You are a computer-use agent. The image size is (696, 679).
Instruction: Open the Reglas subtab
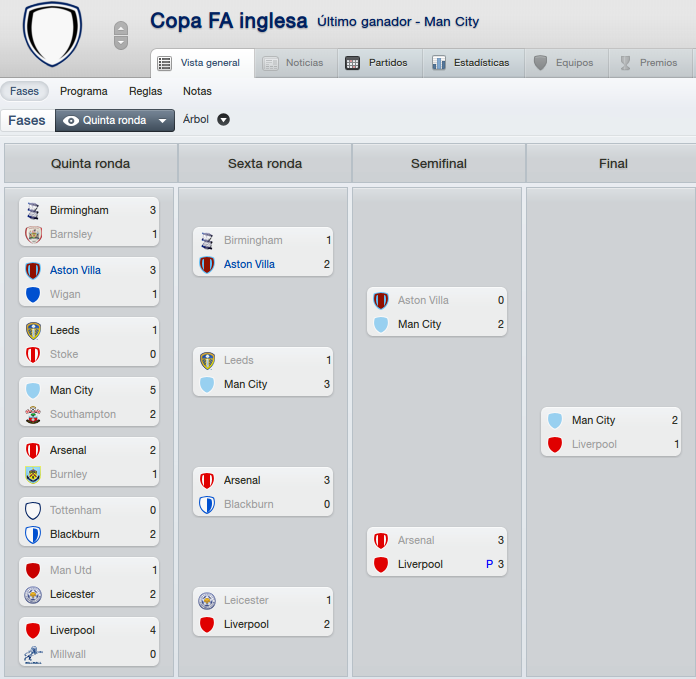pyautogui.click(x=146, y=91)
